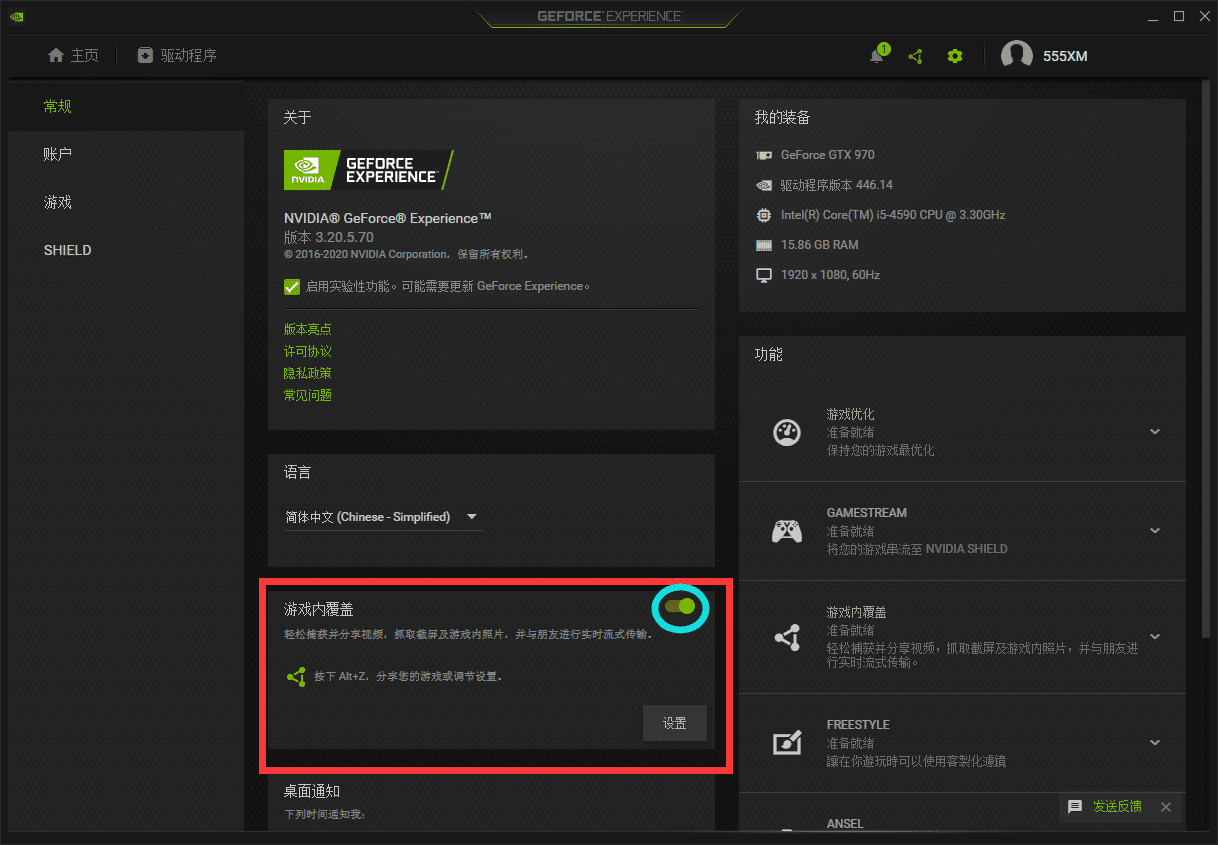Click the 15.86 GB RAM text
This screenshot has width=1218, height=845.
pos(820,245)
